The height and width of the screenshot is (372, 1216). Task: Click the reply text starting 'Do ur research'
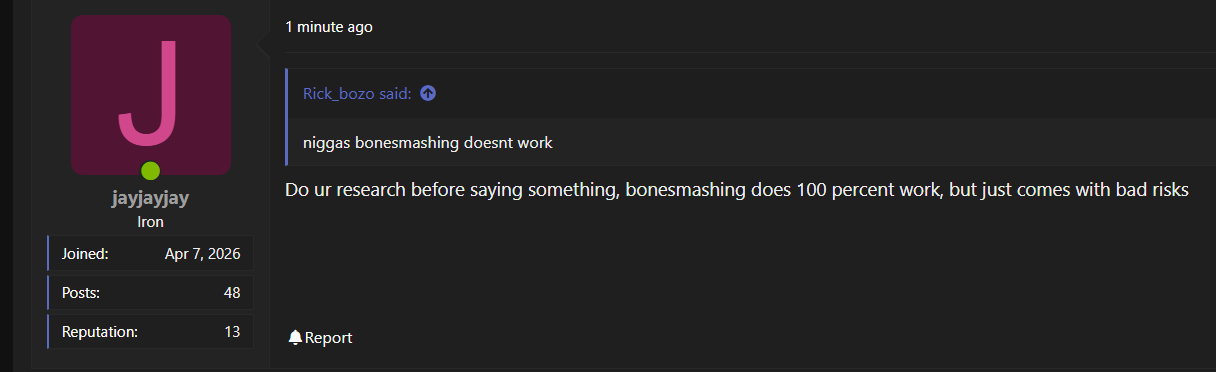[x=736, y=190]
